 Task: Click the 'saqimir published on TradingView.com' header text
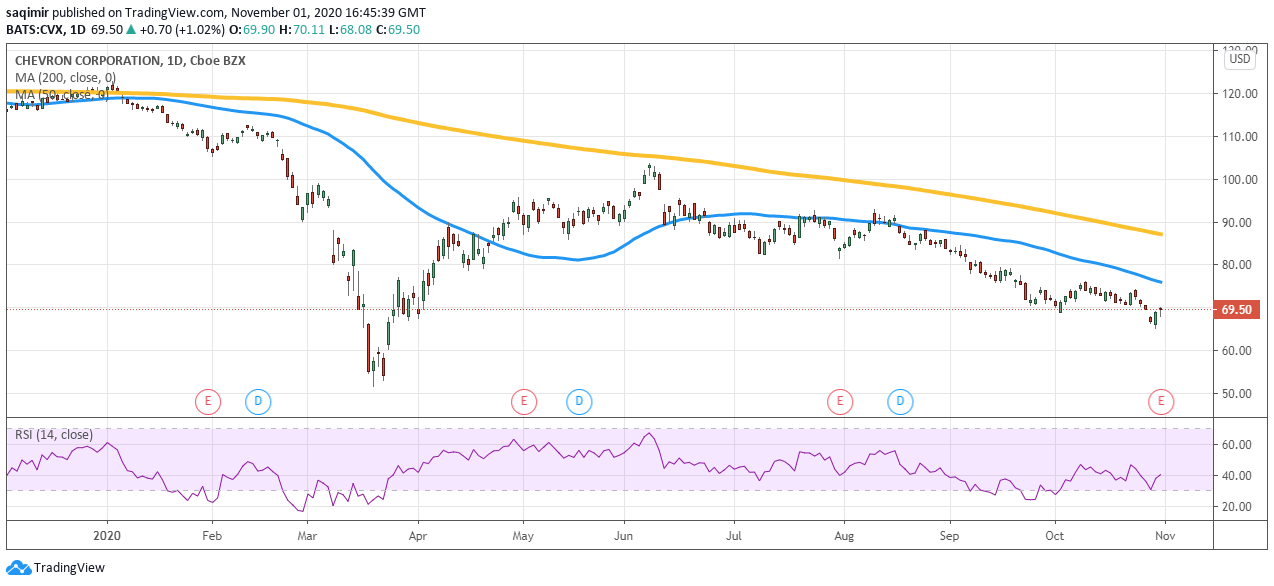(x=113, y=13)
